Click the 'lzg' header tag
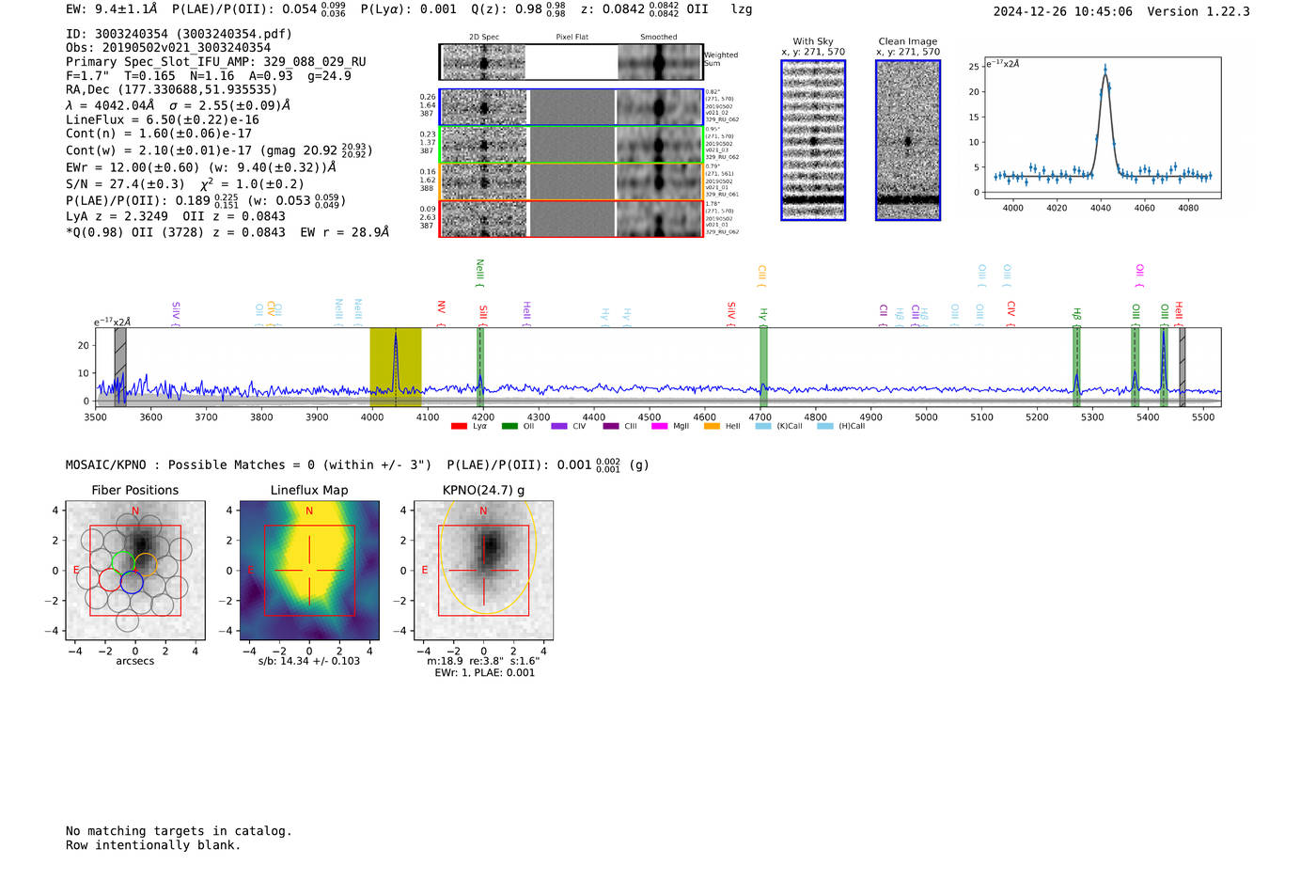 [742, 9]
